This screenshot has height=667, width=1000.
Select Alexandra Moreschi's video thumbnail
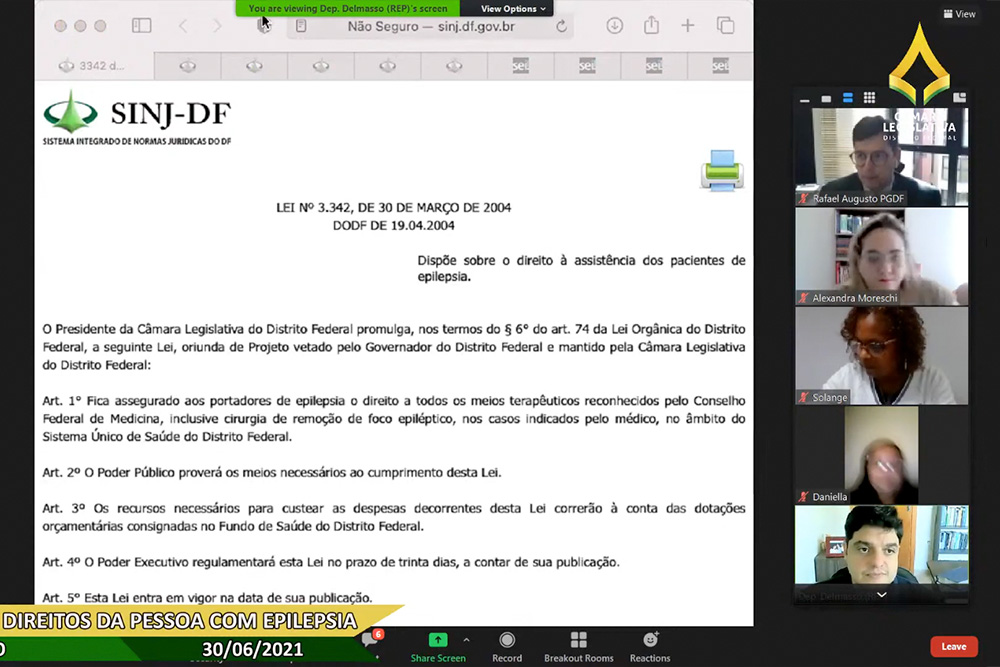[x=881, y=255]
